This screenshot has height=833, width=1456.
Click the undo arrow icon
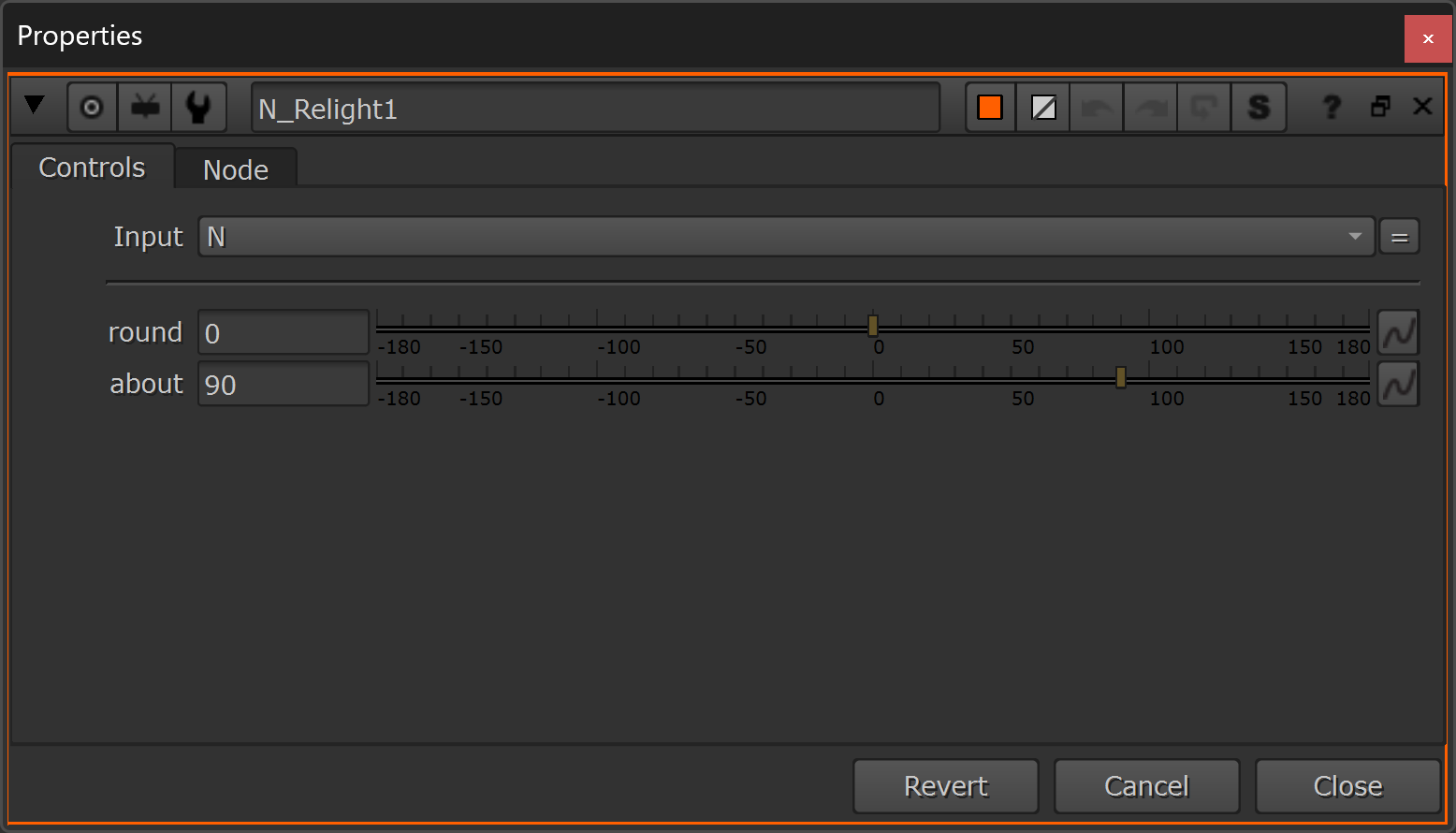point(1097,108)
